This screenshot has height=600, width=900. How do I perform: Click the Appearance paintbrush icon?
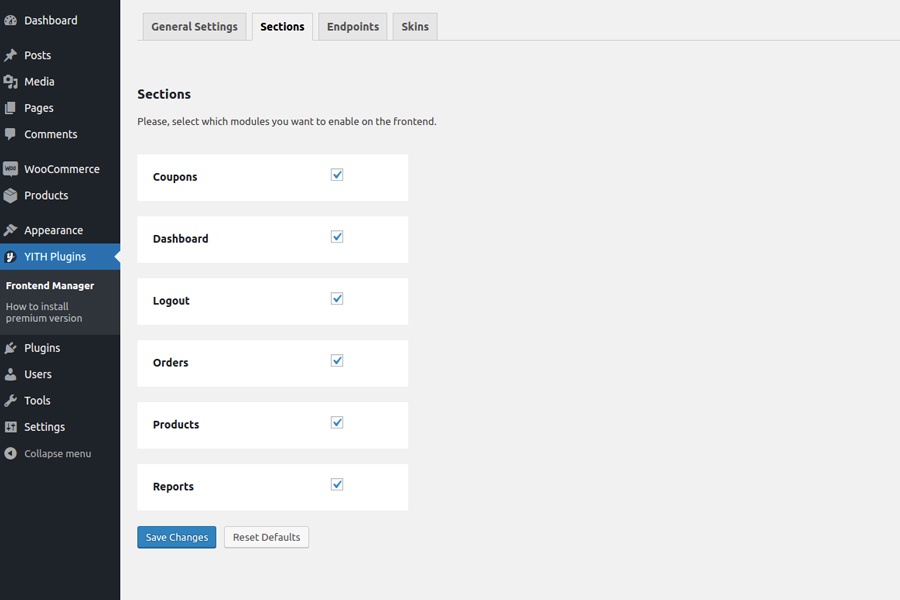(x=11, y=230)
